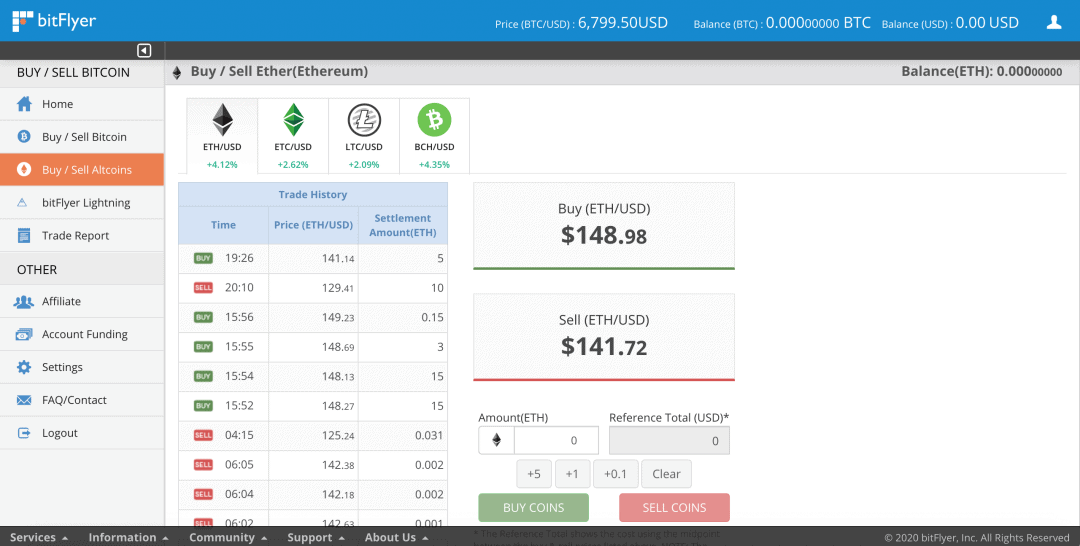Open the user account profile icon
Viewport: 1080px width, 546px height.
tap(1054, 22)
